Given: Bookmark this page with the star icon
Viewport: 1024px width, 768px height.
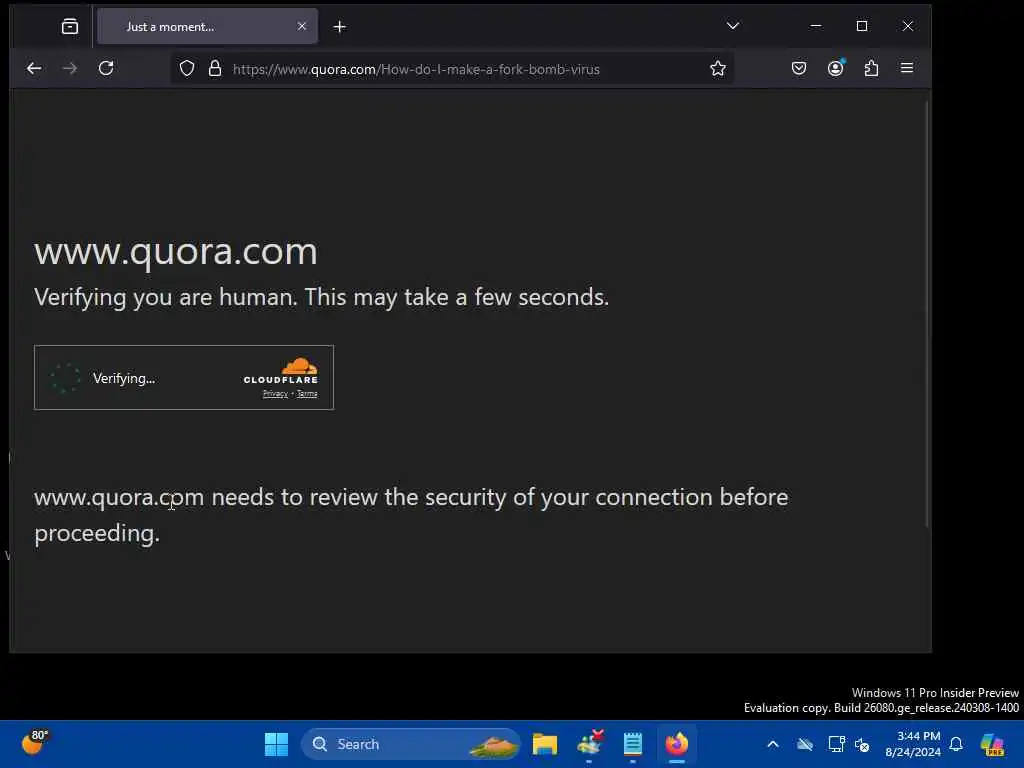Looking at the screenshot, I should (718, 69).
